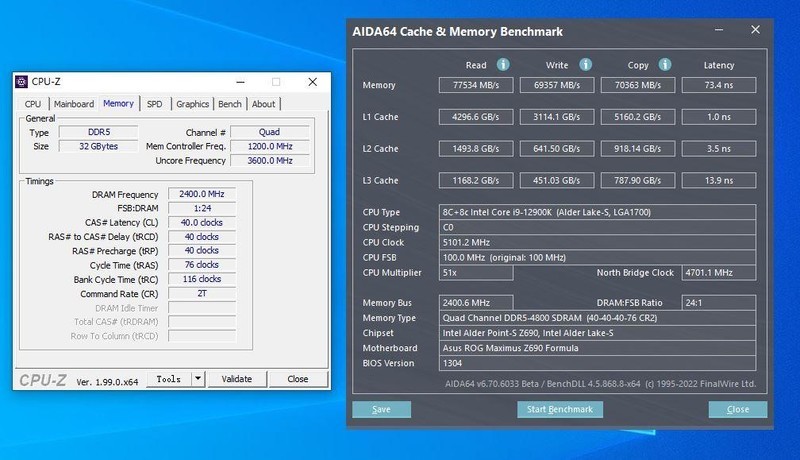The width and height of the screenshot is (800, 460).
Task: Click the Memory Bus value 2400.6 MHz
Action: [476, 302]
